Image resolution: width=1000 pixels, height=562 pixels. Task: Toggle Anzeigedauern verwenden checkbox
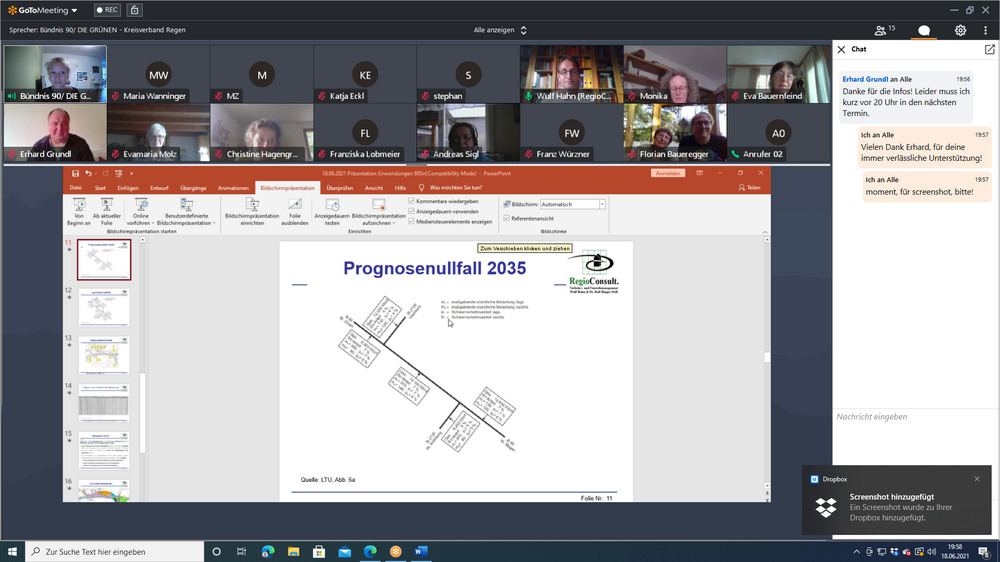[x=412, y=211]
